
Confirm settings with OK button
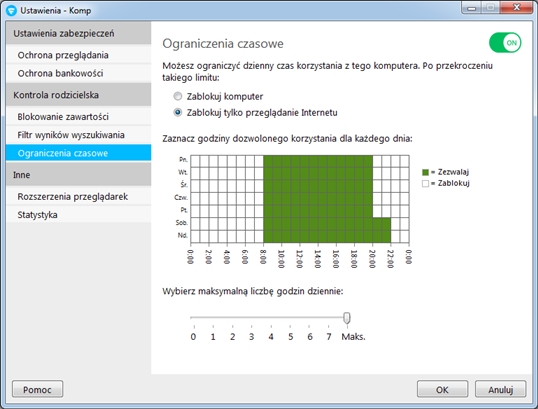click(442, 389)
